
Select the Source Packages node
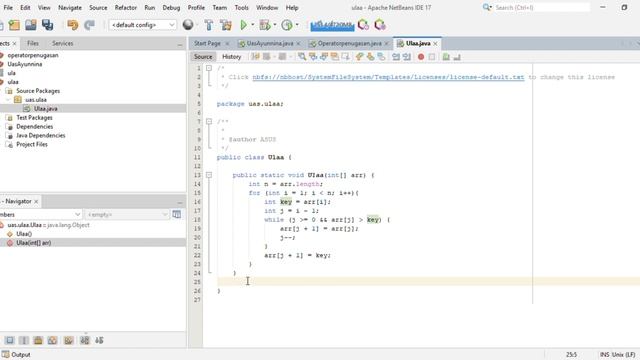pos(38,91)
